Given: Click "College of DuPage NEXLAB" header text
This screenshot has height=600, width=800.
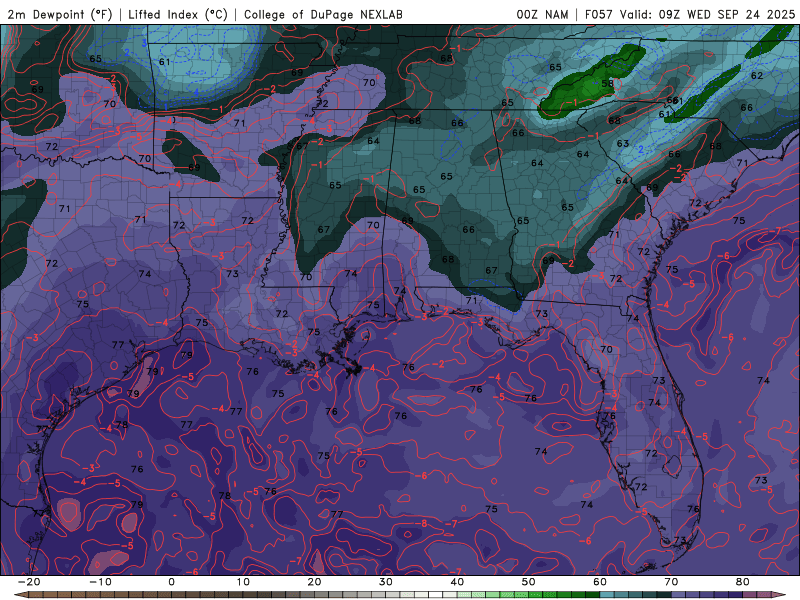Looking at the screenshot, I should click(x=323, y=14).
